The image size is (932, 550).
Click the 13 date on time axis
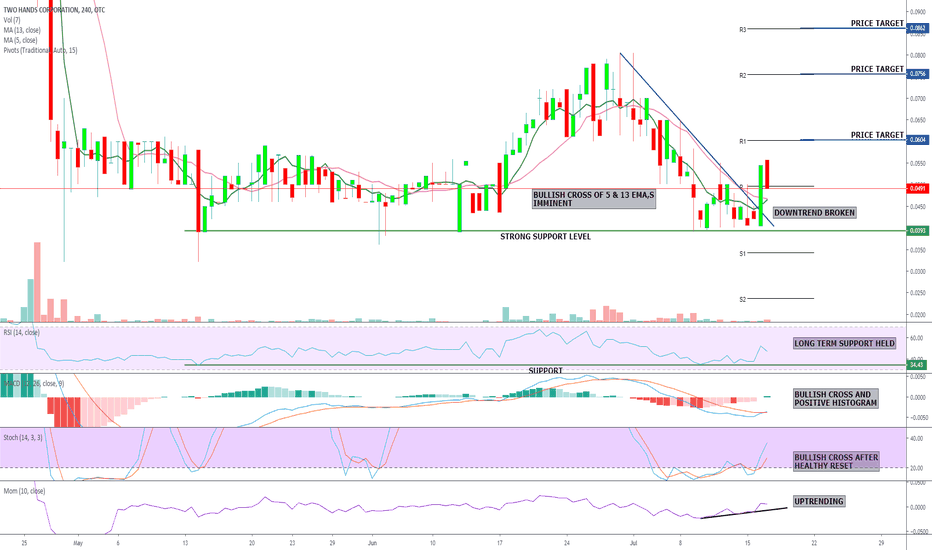(185, 543)
